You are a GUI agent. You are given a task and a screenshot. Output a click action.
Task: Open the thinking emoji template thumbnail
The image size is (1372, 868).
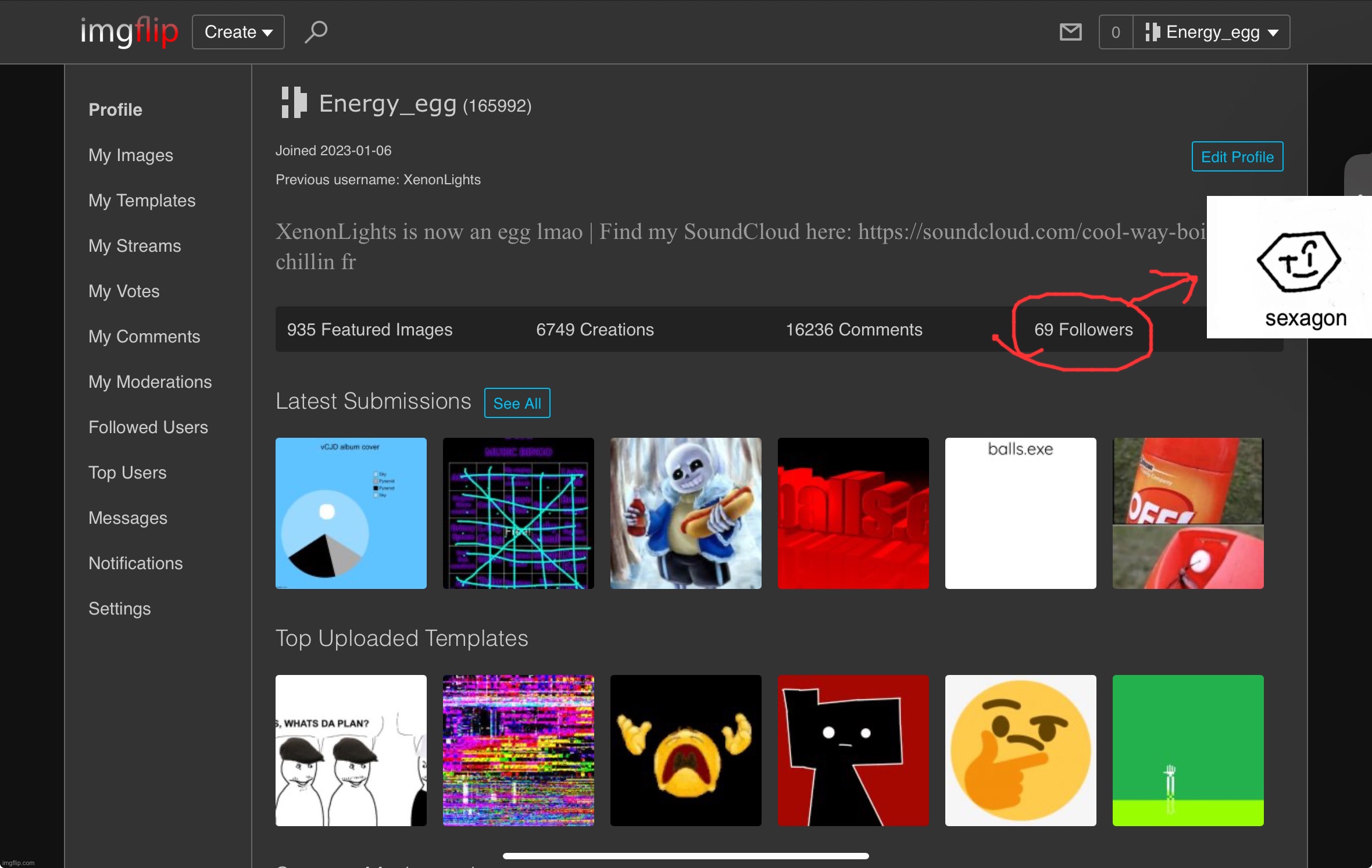coord(1020,751)
